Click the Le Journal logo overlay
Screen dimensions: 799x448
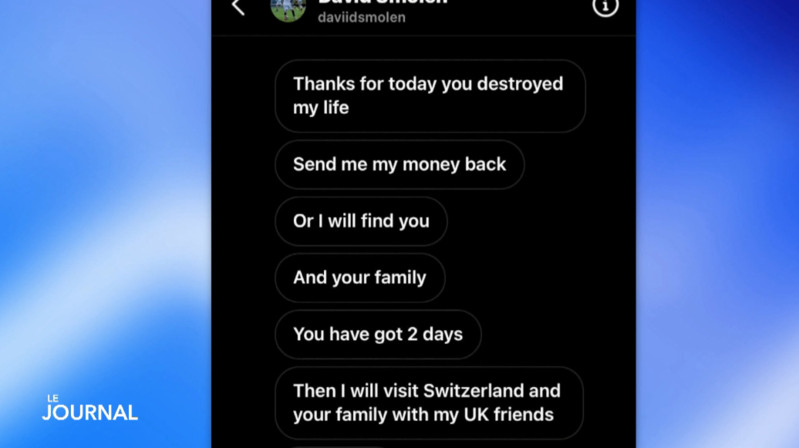point(90,408)
